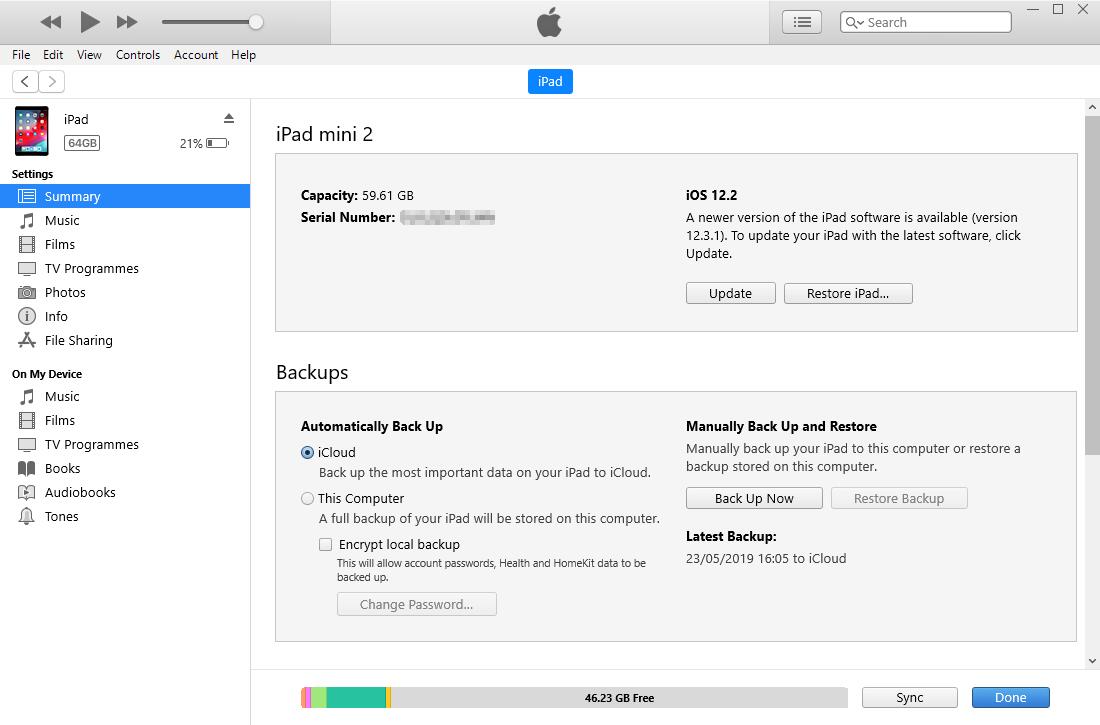The height and width of the screenshot is (725, 1100).
Task: Open the search options magnifier dropdown
Action: (x=854, y=22)
